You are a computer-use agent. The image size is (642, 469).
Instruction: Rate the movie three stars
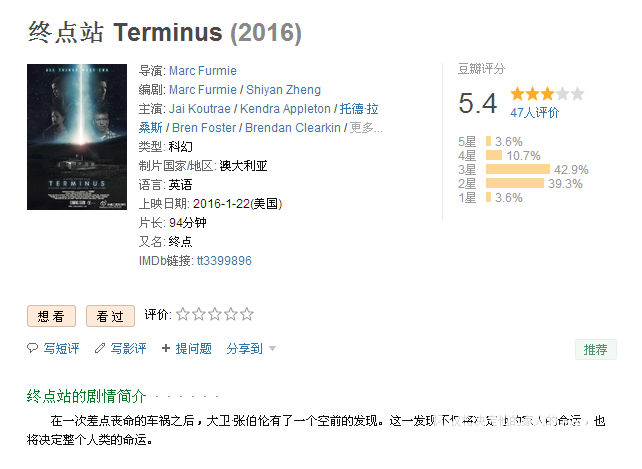point(215,314)
